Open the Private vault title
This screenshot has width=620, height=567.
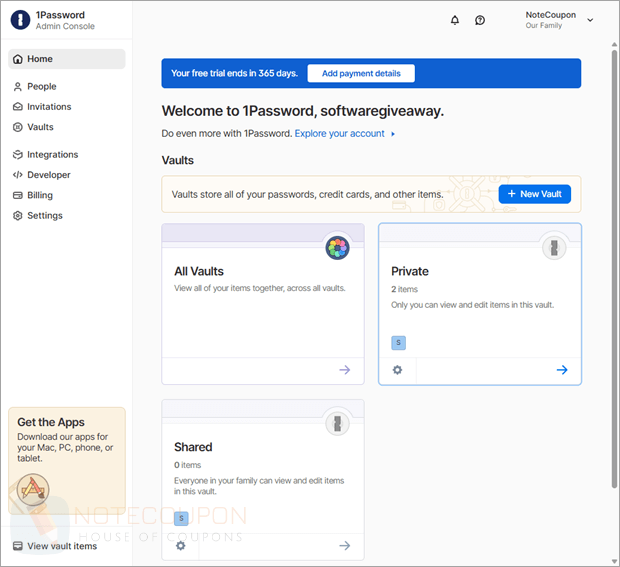(410, 271)
